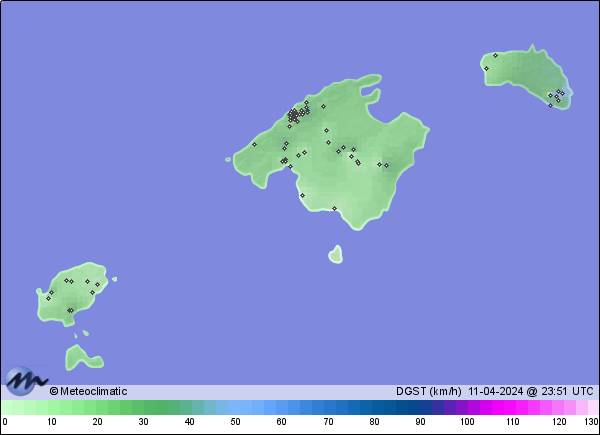This screenshot has height=435, width=600.
Task: Click the tiny islet off Mallorca's western tip
Action: [228, 160]
